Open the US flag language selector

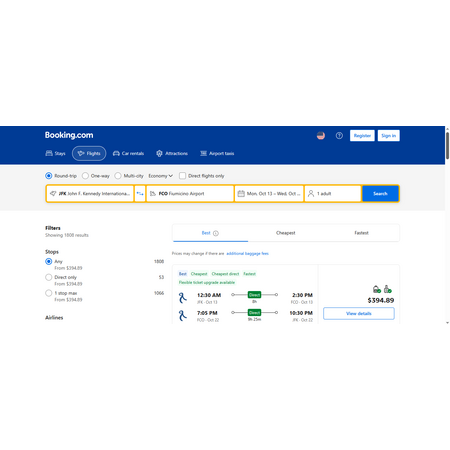(321, 136)
